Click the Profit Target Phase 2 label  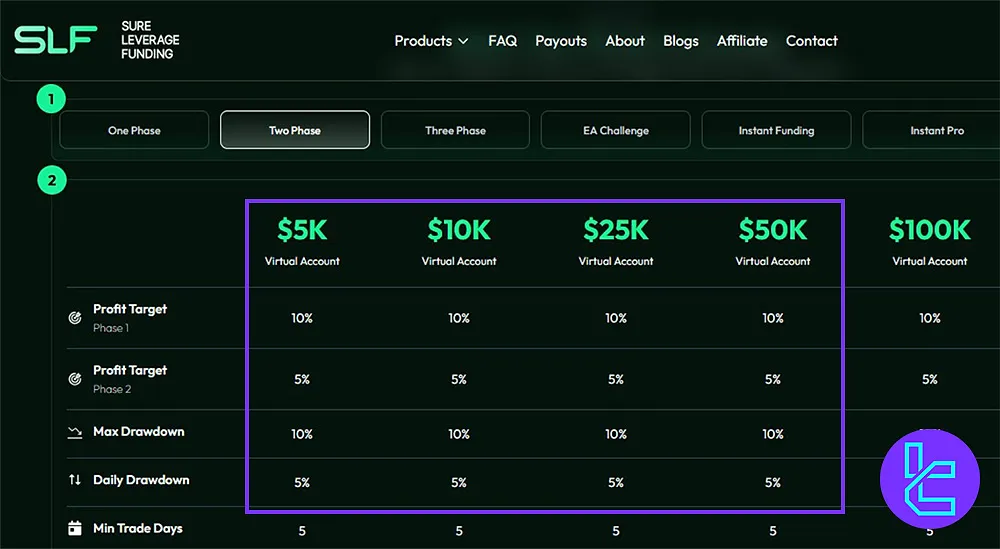130,379
